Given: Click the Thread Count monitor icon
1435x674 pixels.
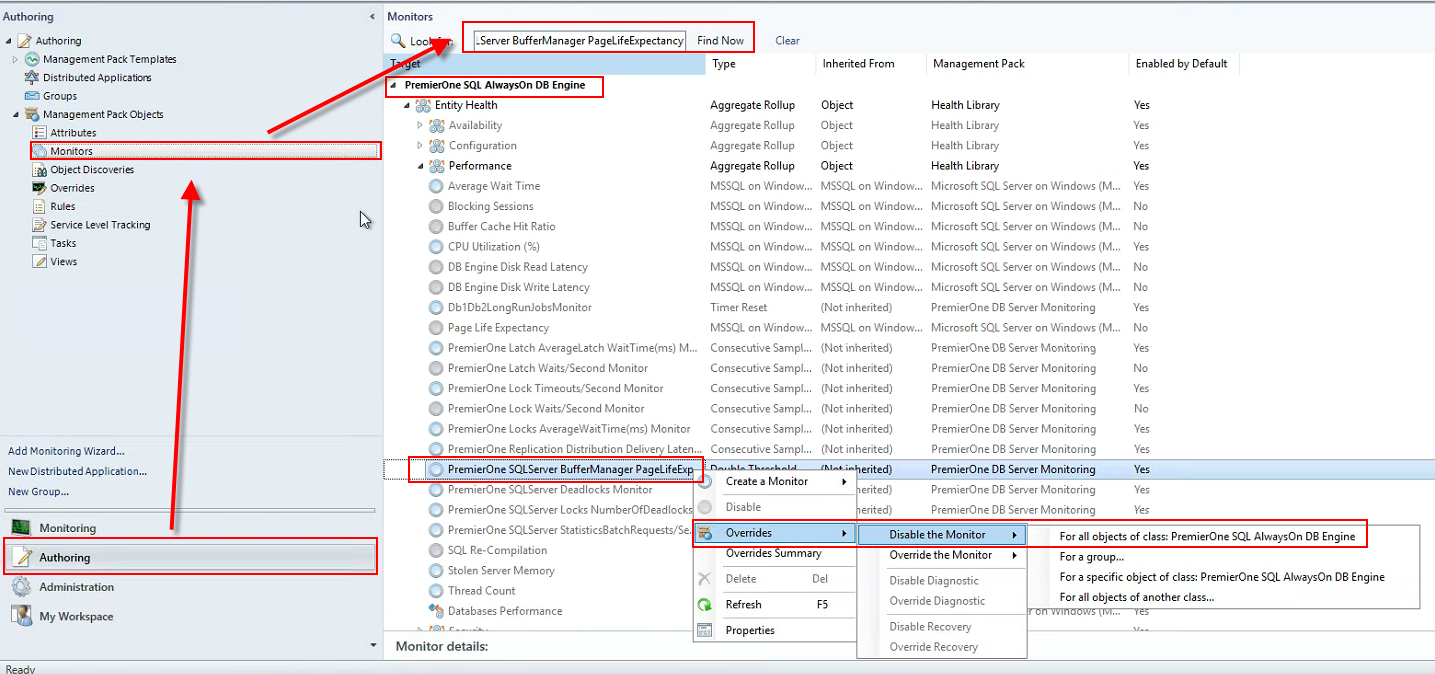Looking at the screenshot, I should tap(436, 591).
